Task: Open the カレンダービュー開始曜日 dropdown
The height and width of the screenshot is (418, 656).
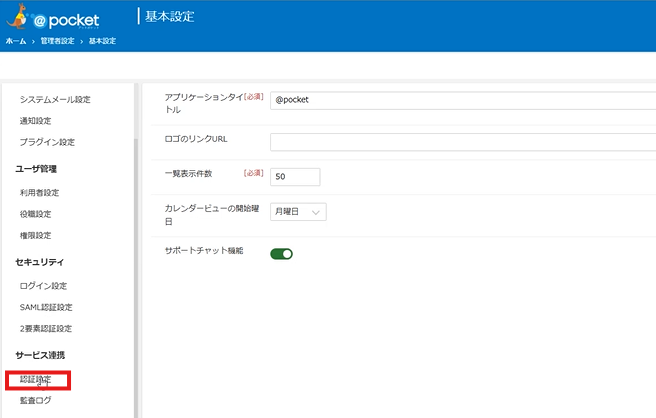Action: click(x=298, y=212)
